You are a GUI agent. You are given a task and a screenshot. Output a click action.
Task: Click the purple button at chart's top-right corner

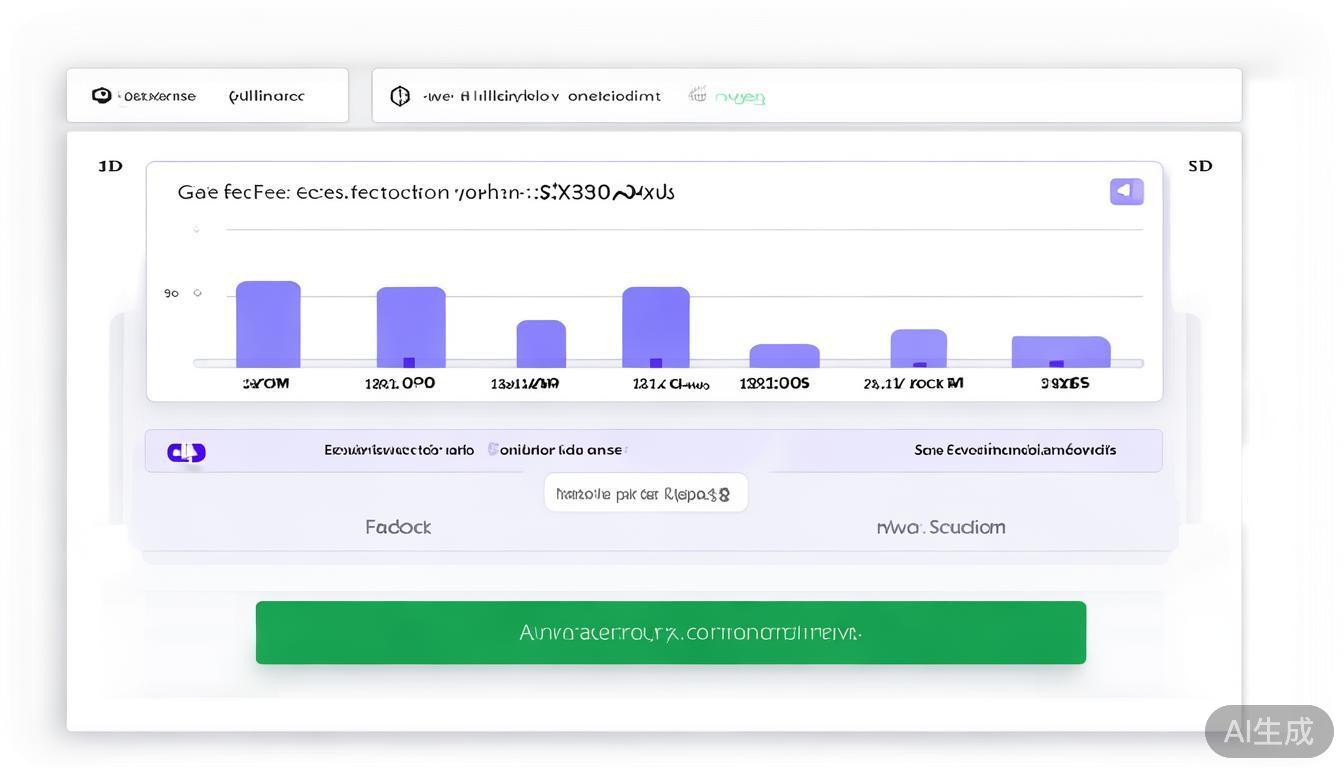pyautogui.click(x=1126, y=191)
